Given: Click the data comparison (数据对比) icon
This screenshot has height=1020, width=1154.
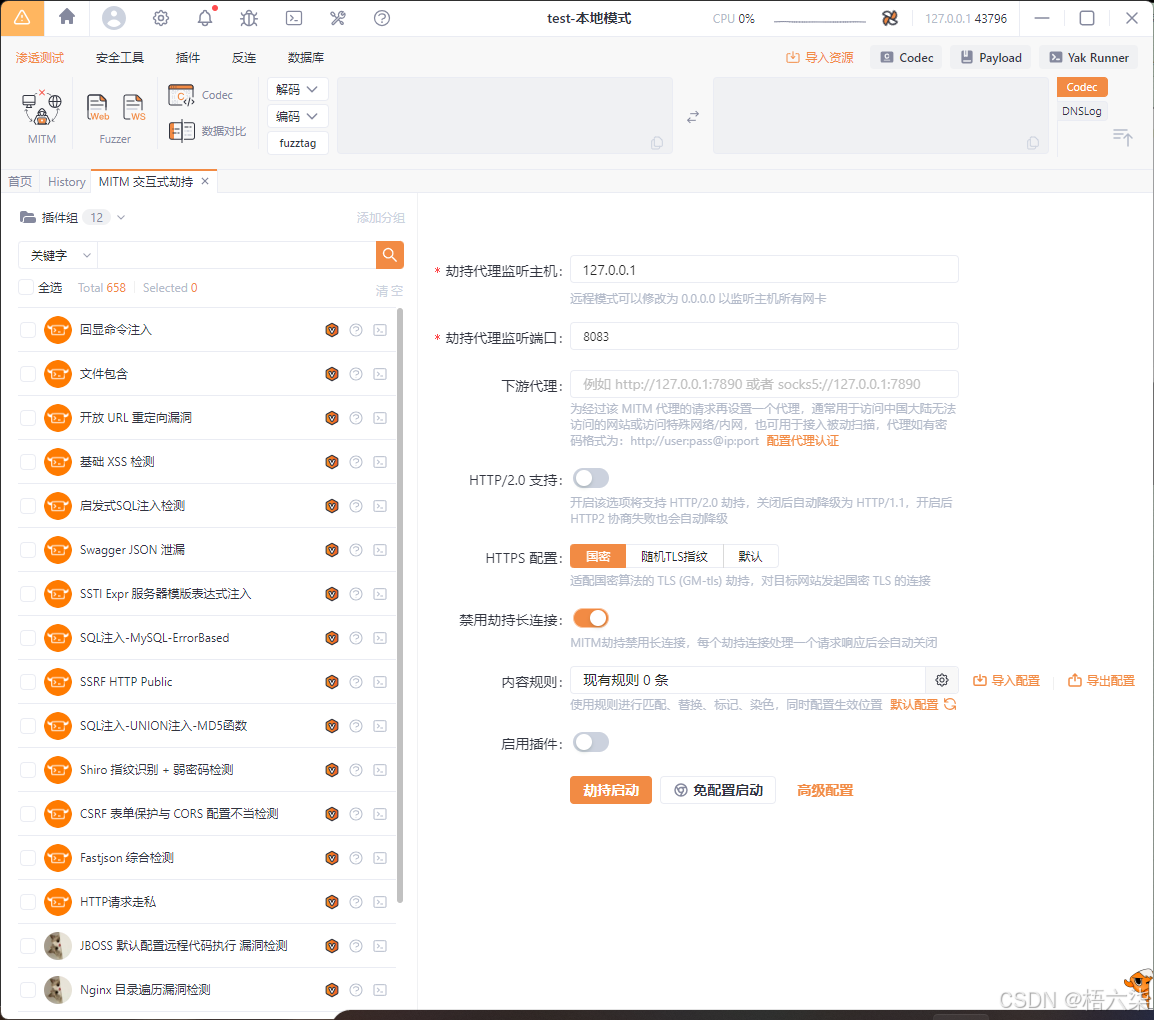Looking at the screenshot, I should (182, 131).
